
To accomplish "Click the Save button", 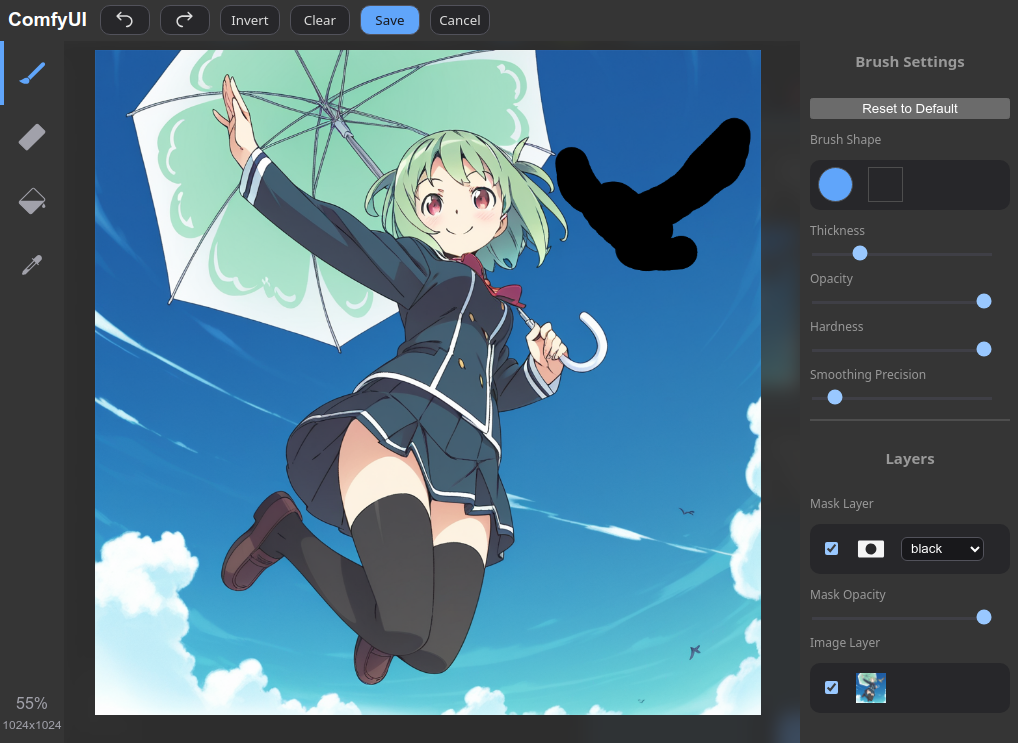I will click(389, 20).
